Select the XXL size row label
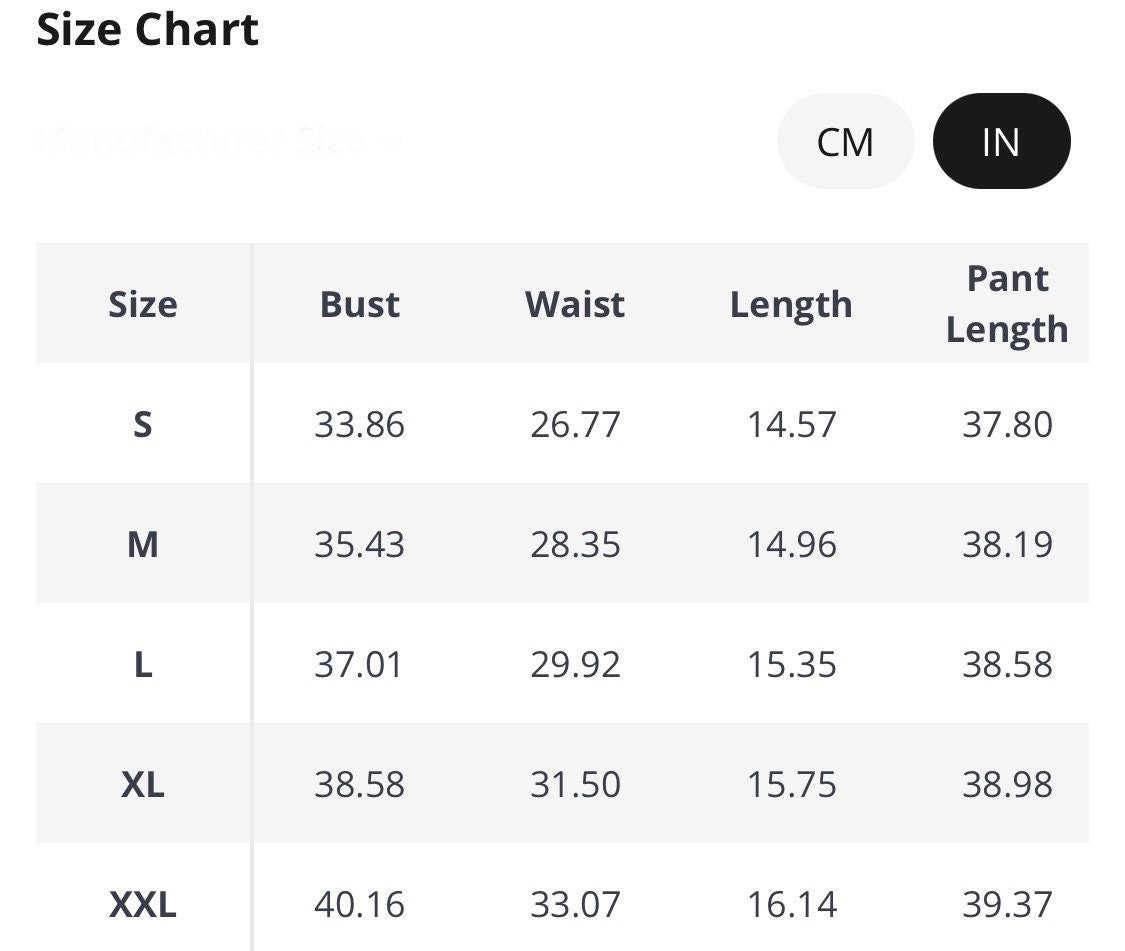 (143, 904)
